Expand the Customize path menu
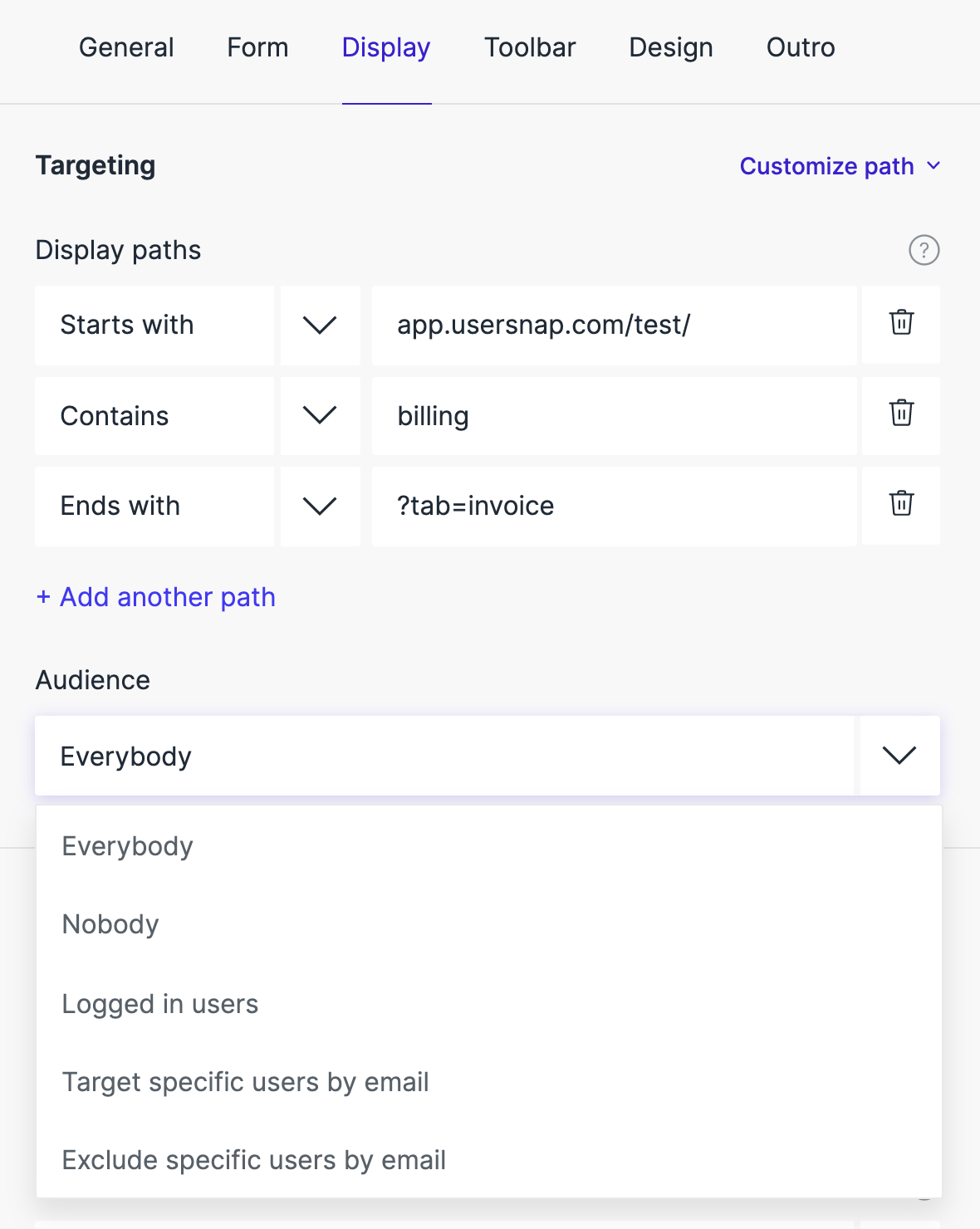Viewport: 980px width, 1229px height. [840, 165]
